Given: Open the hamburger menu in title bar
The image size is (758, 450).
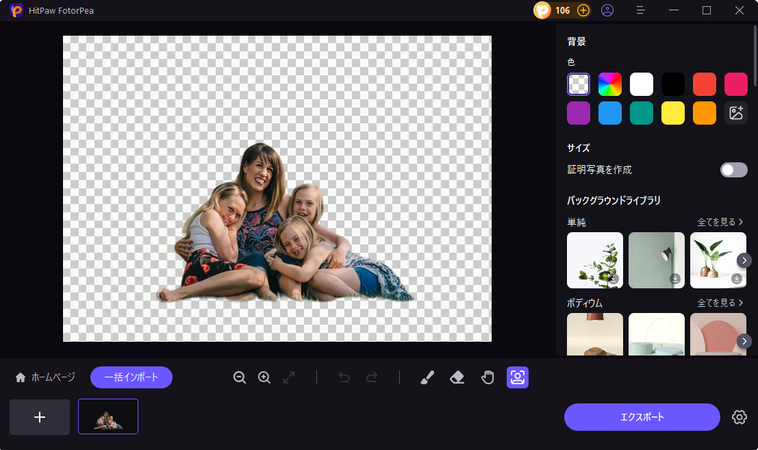Looking at the screenshot, I should point(641,10).
